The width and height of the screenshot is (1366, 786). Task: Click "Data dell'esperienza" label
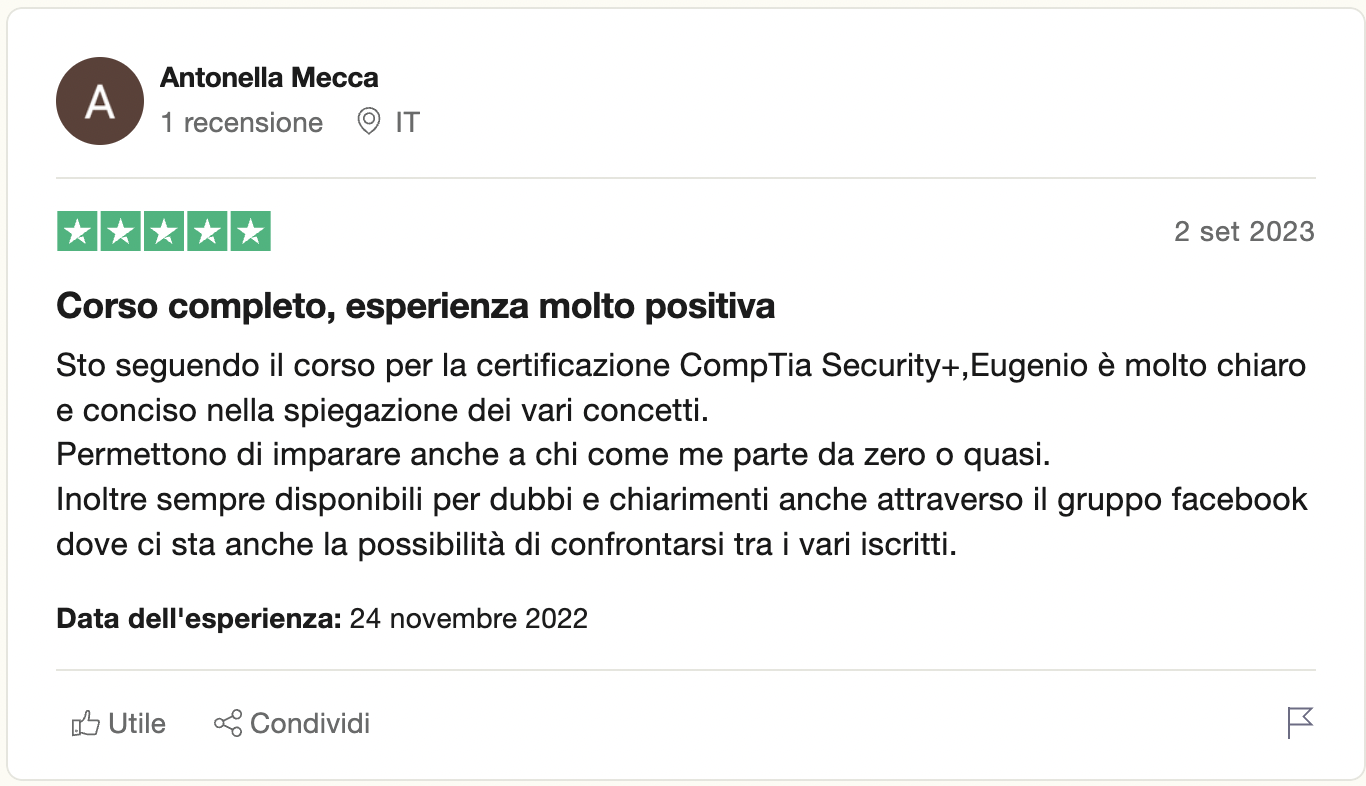click(x=199, y=618)
